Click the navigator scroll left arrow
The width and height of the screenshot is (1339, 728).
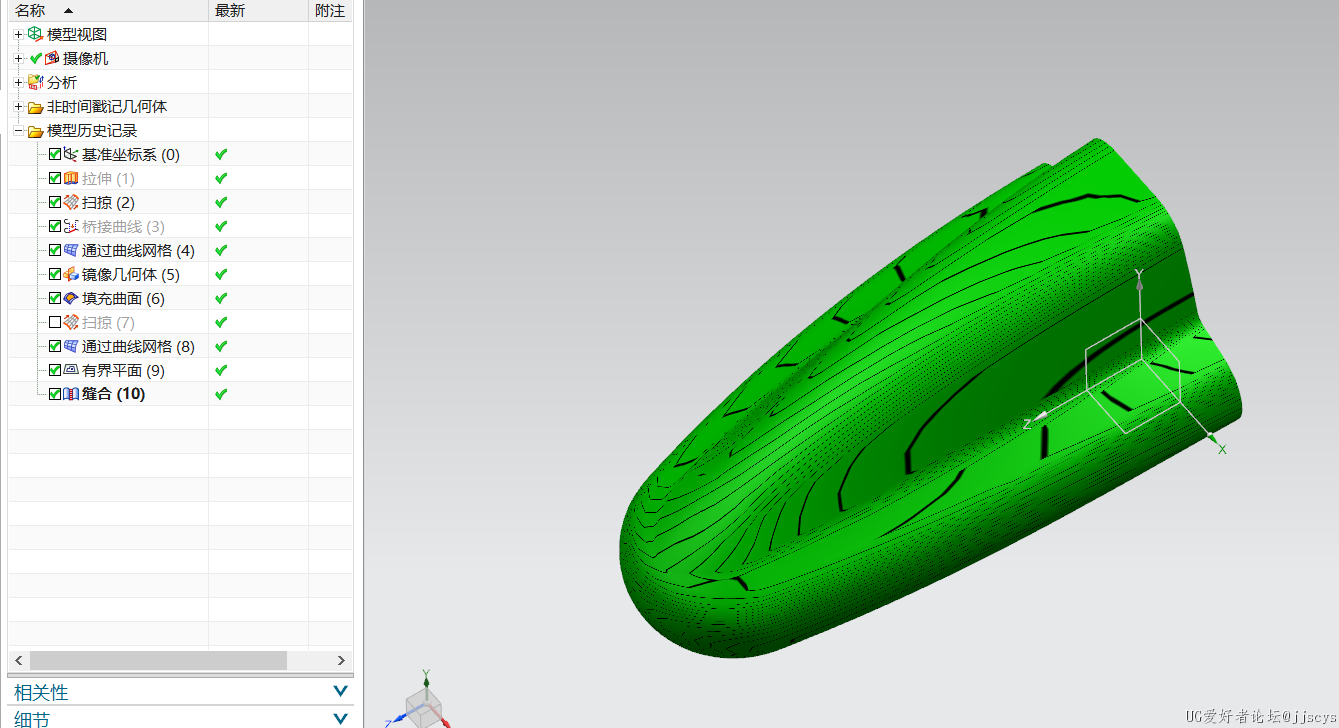(18, 660)
